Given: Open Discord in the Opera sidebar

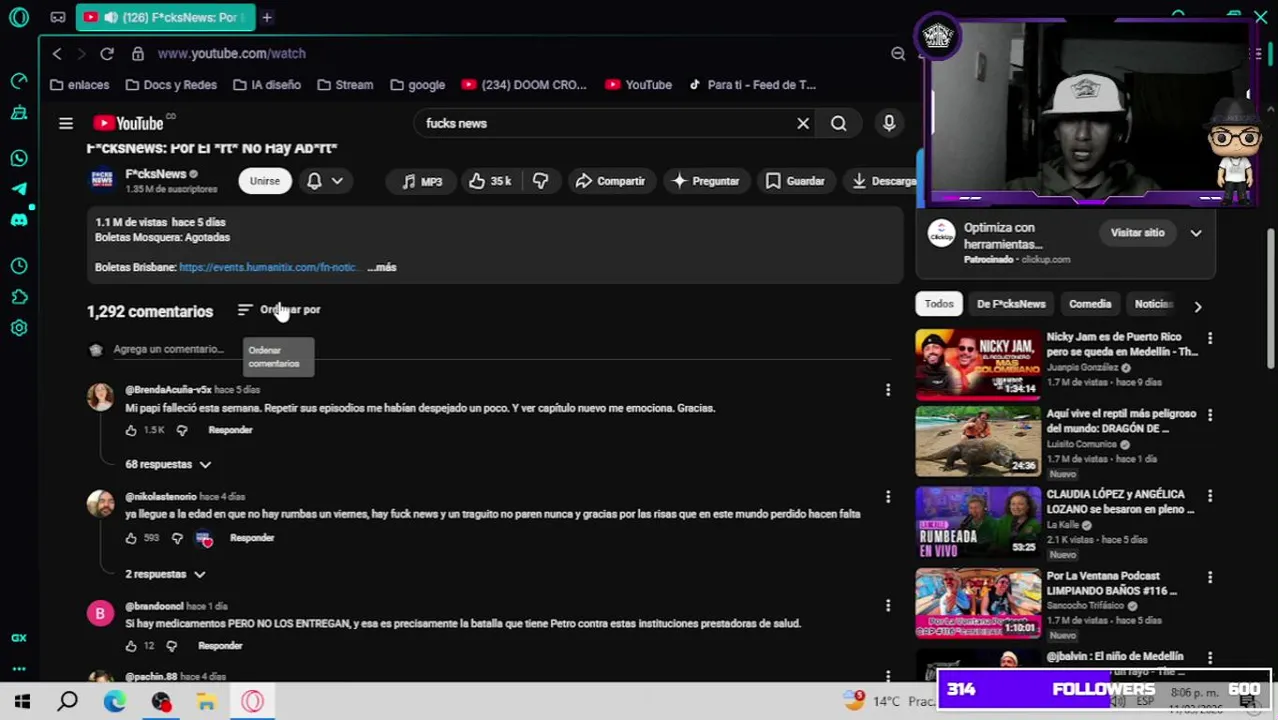Looking at the screenshot, I should [x=19, y=220].
